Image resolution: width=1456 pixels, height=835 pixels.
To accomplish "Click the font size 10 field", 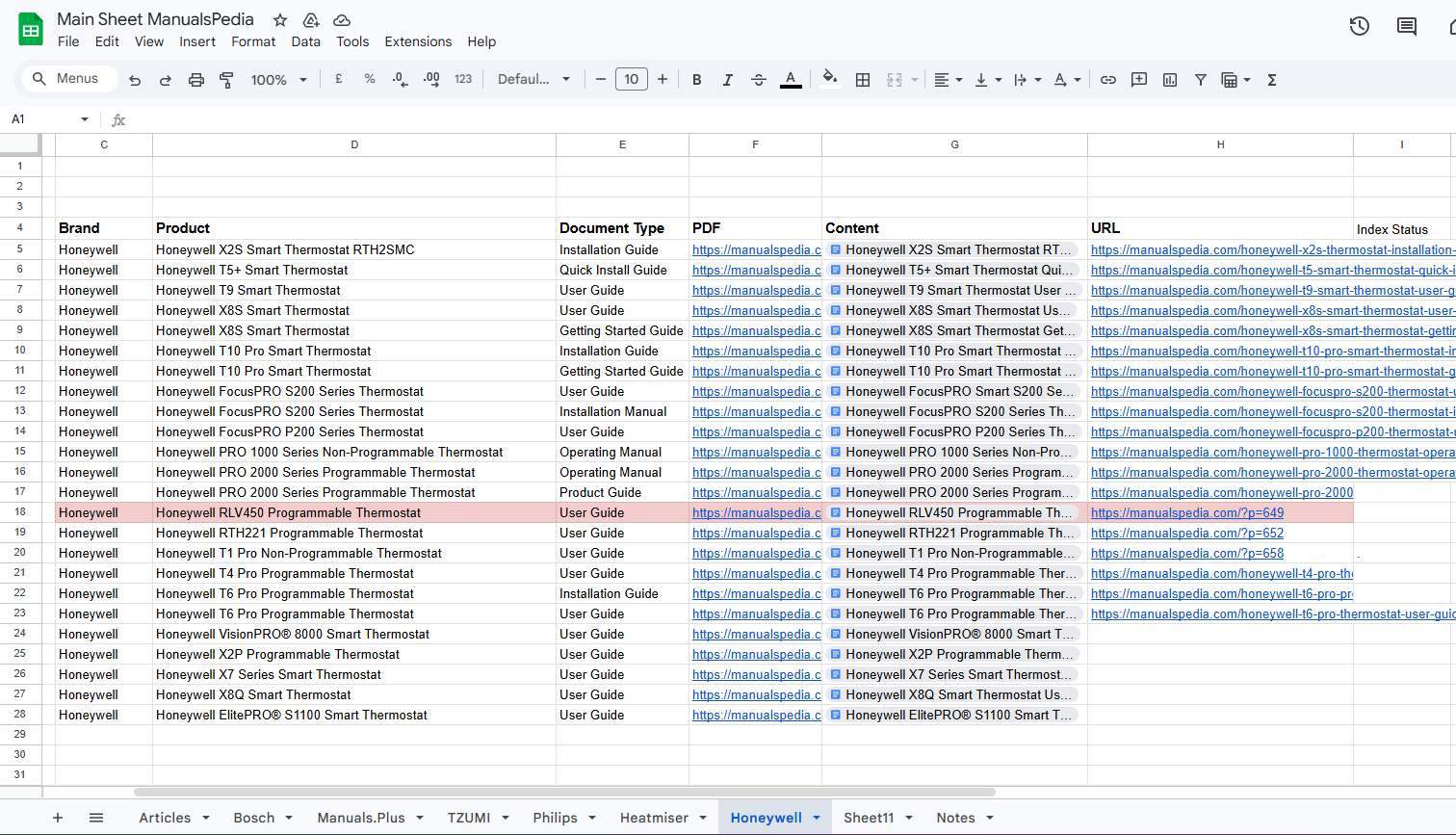I will click(632, 80).
